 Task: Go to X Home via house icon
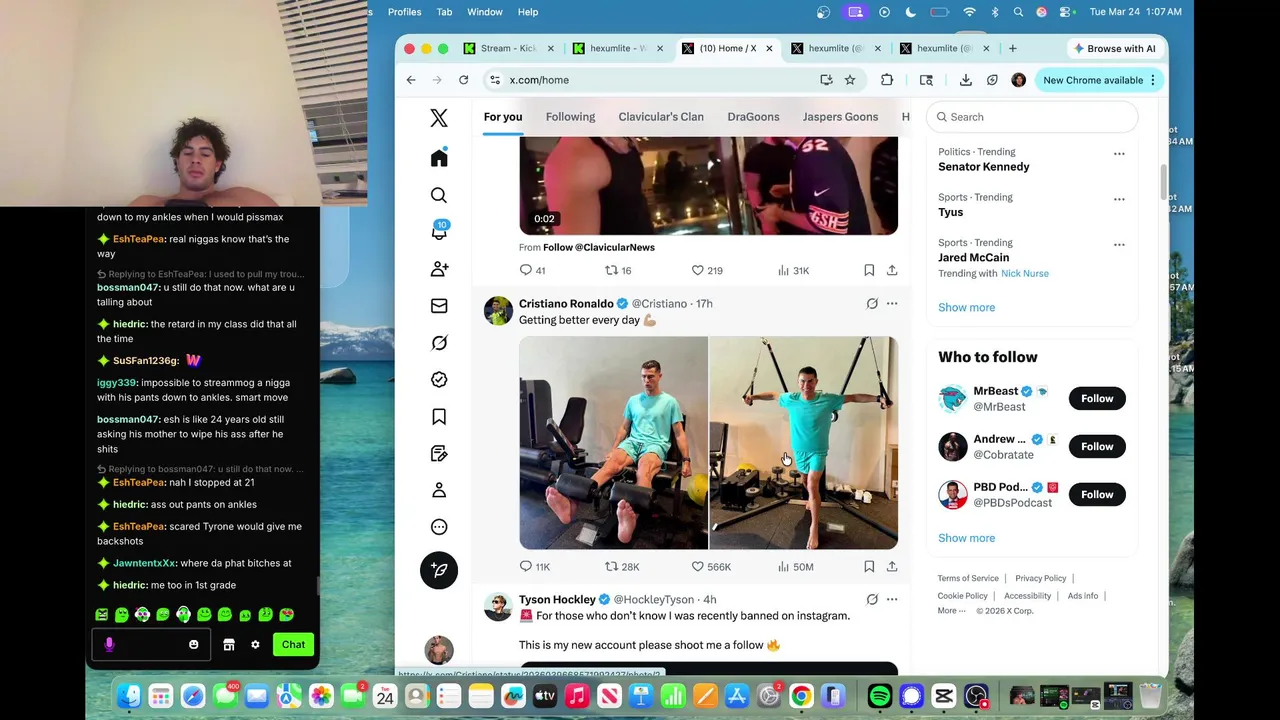pyautogui.click(x=439, y=158)
